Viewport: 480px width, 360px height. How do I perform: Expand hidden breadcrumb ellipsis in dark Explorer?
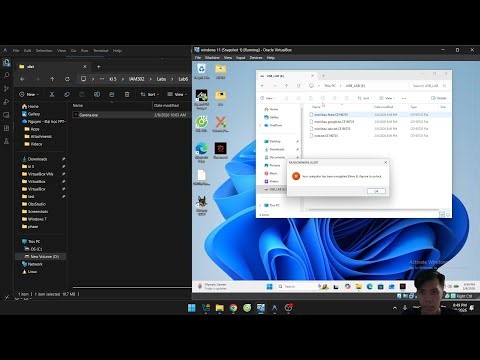(102, 79)
